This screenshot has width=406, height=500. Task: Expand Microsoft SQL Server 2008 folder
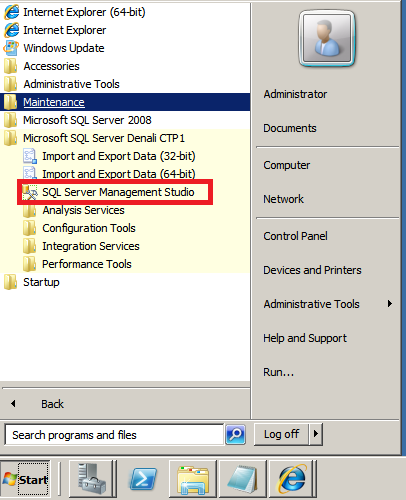tap(87, 120)
